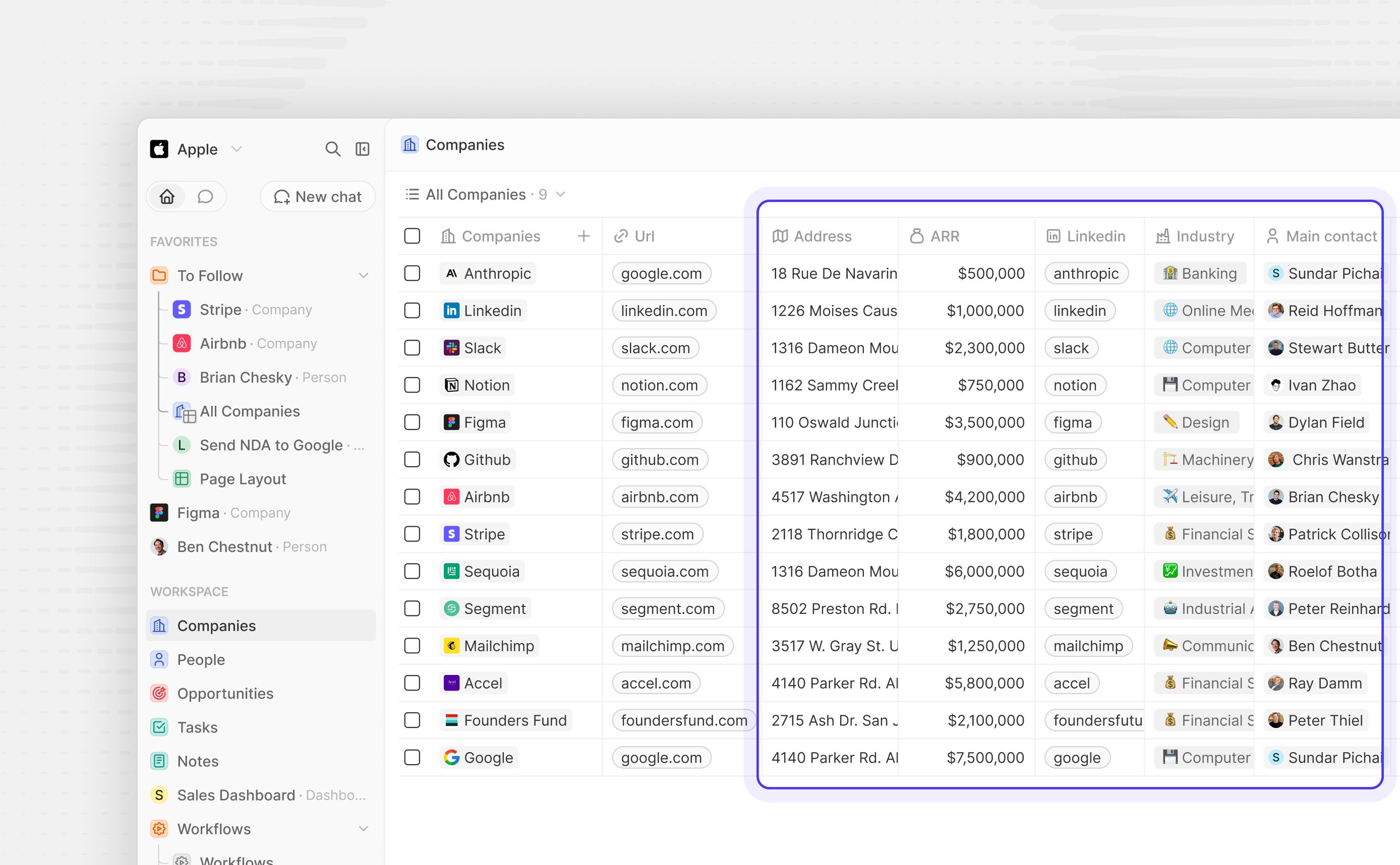This screenshot has width=1400, height=865.
Task: Toggle the select-all checkbox in table header
Action: 412,236
